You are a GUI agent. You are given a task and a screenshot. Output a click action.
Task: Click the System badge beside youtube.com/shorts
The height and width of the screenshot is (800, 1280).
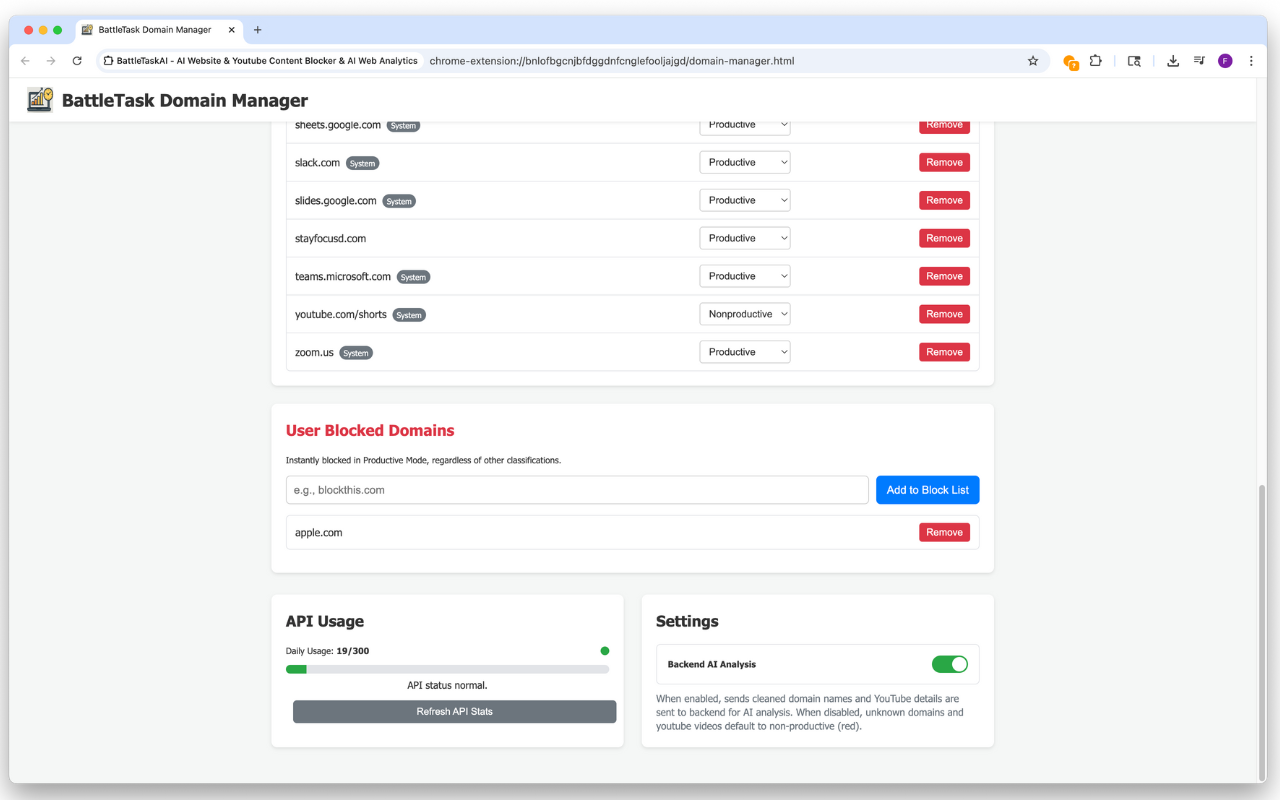[409, 315]
